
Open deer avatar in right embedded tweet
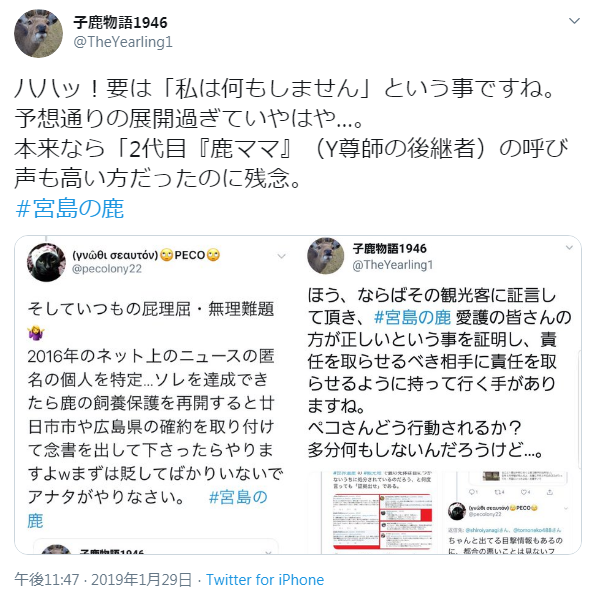click(326, 256)
